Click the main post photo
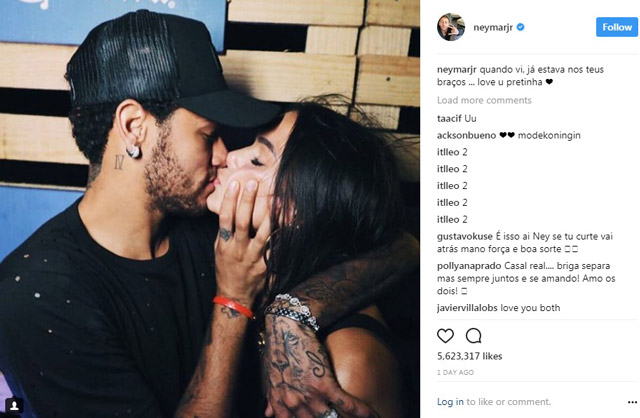This screenshot has width=640, height=418. [210, 209]
